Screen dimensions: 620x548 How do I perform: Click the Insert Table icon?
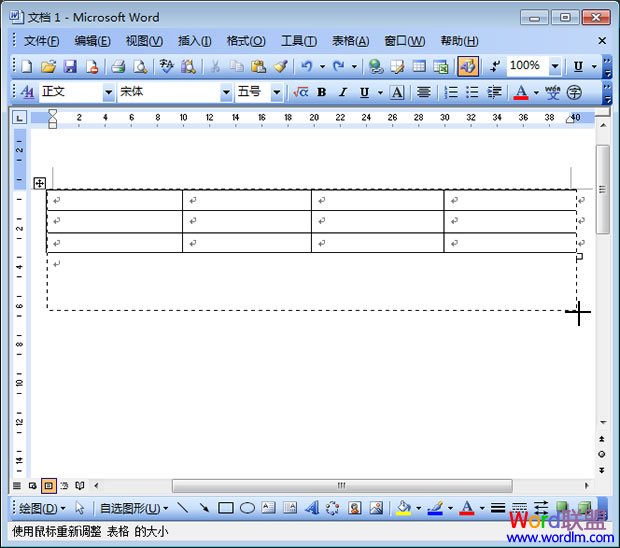tap(419, 66)
